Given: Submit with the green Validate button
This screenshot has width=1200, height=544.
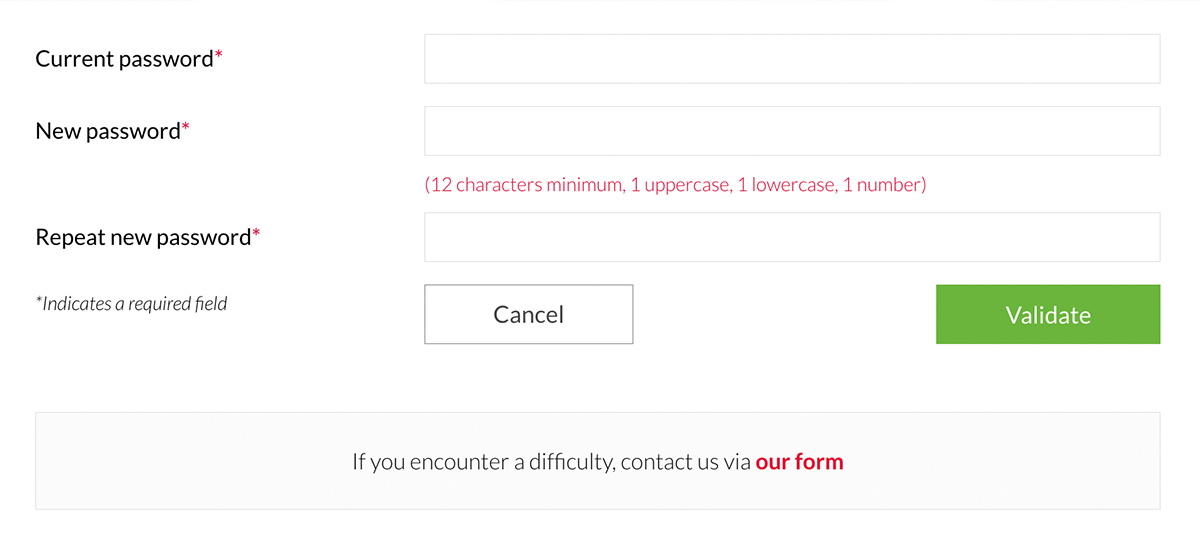Looking at the screenshot, I should click(1048, 315).
